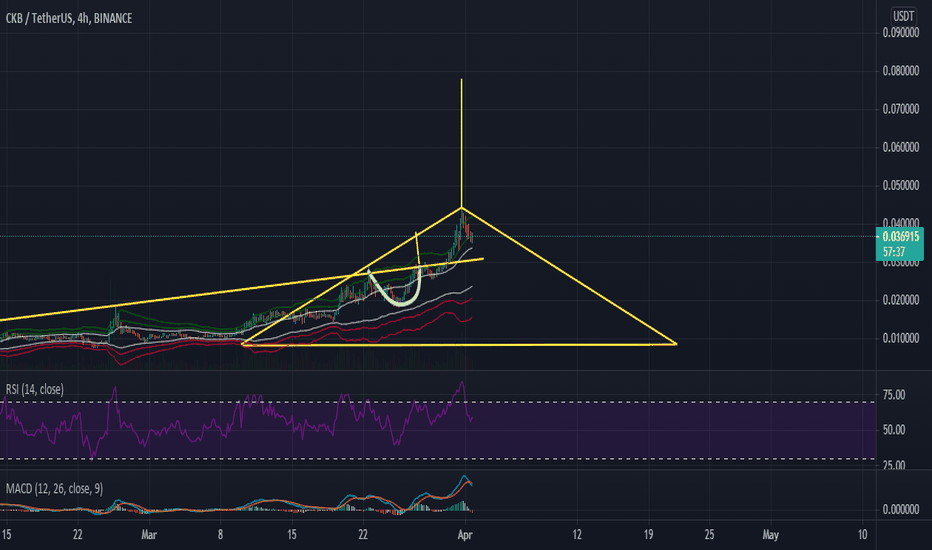Click the 0.060000 price axis label
The image size is (932, 550).
coord(901,147)
